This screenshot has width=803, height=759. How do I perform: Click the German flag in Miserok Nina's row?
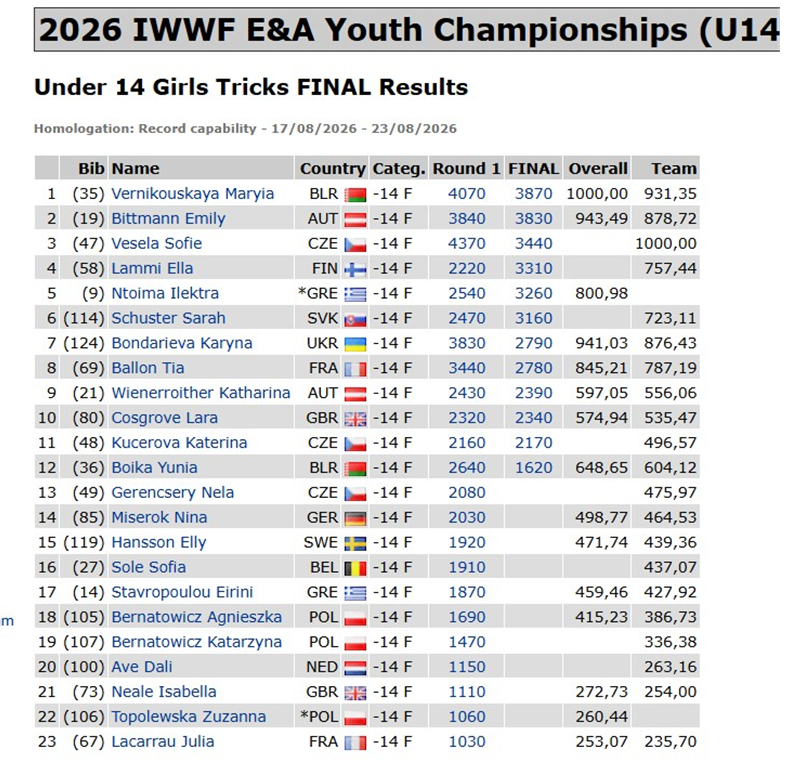click(355, 519)
